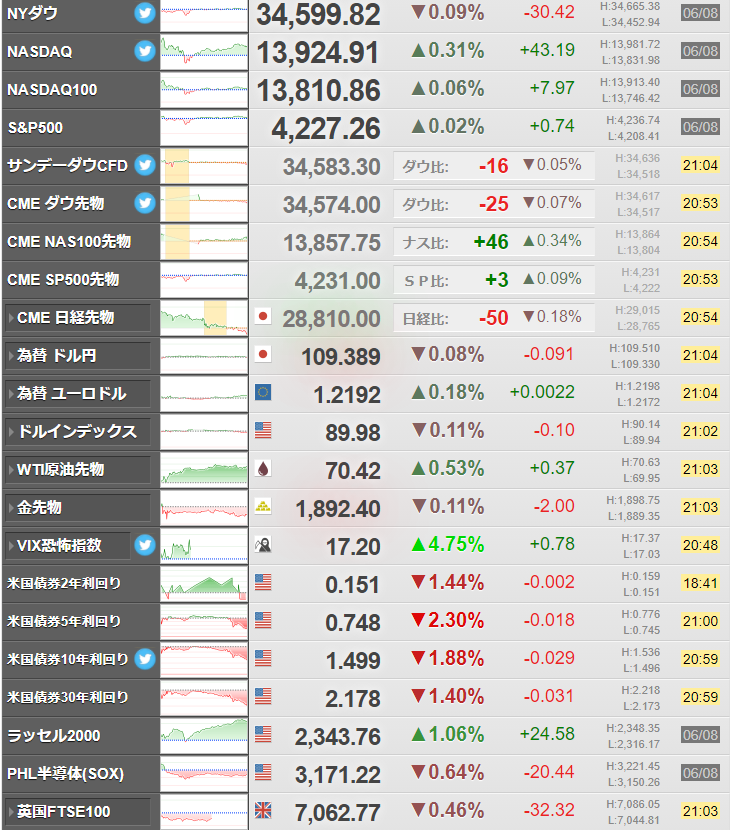Click the Twitter icon beside NYダウ
Viewport: 731px width, 830px height.
pyautogui.click(x=145, y=13)
